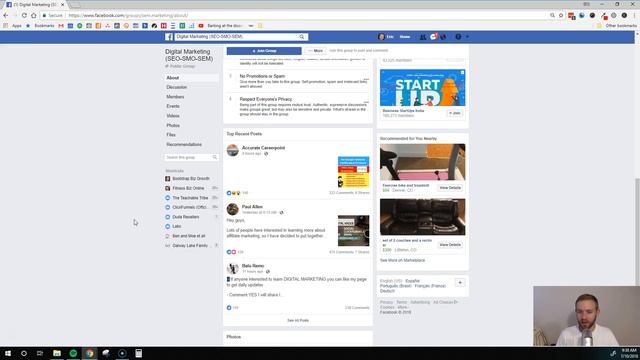Open the Apps bookmarks shortcut

[12, 25]
